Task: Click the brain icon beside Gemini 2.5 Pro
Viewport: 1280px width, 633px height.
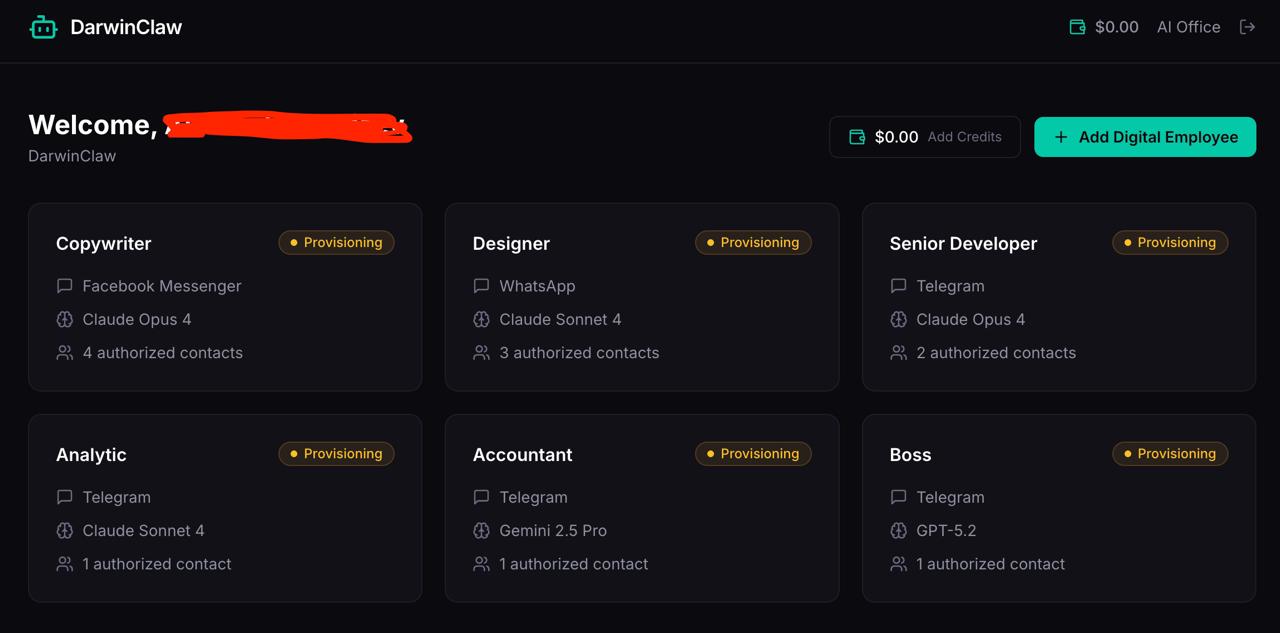Action: coord(481,531)
